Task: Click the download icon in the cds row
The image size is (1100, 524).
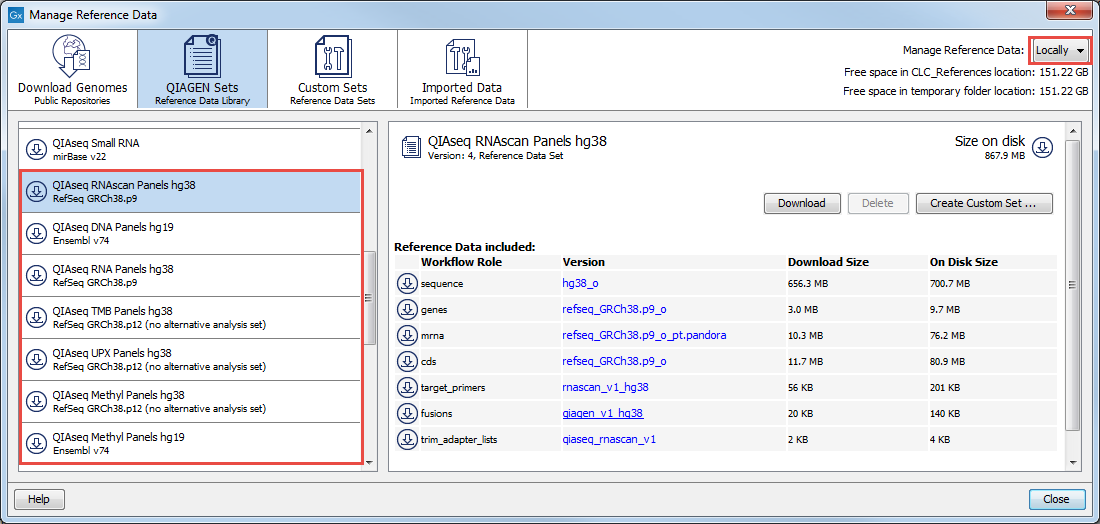Action: 406,361
